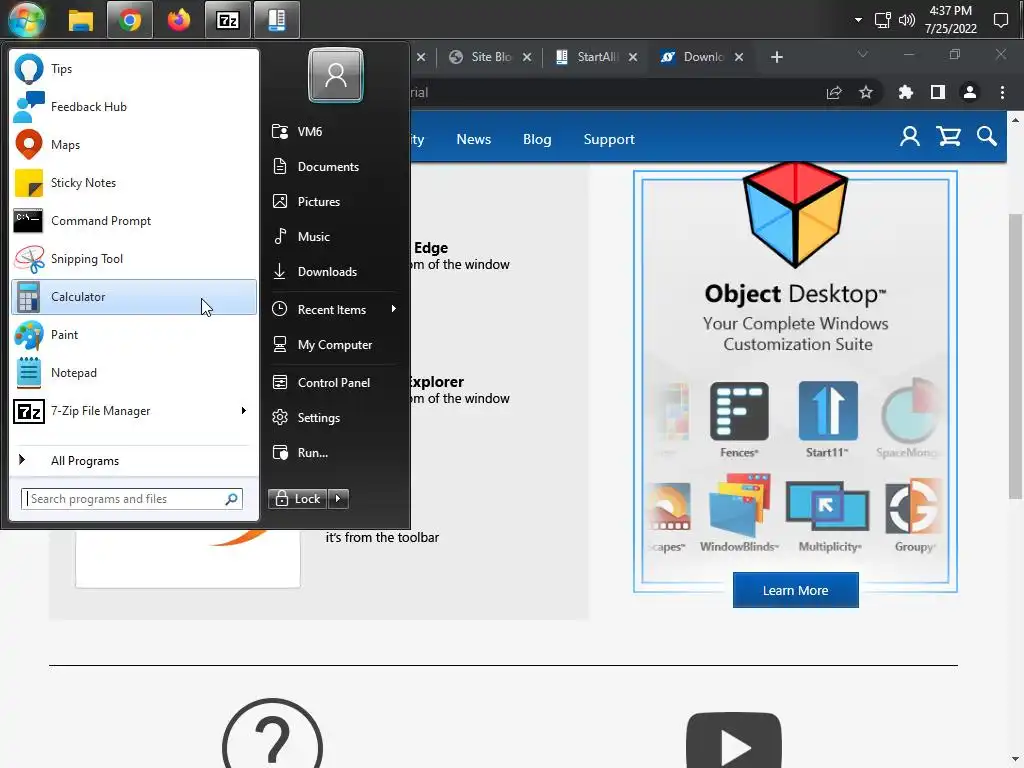This screenshot has width=1024, height=768.
Task: Open Maps in the Start menu
Action: pyautogui.click(x=134, y=144)
